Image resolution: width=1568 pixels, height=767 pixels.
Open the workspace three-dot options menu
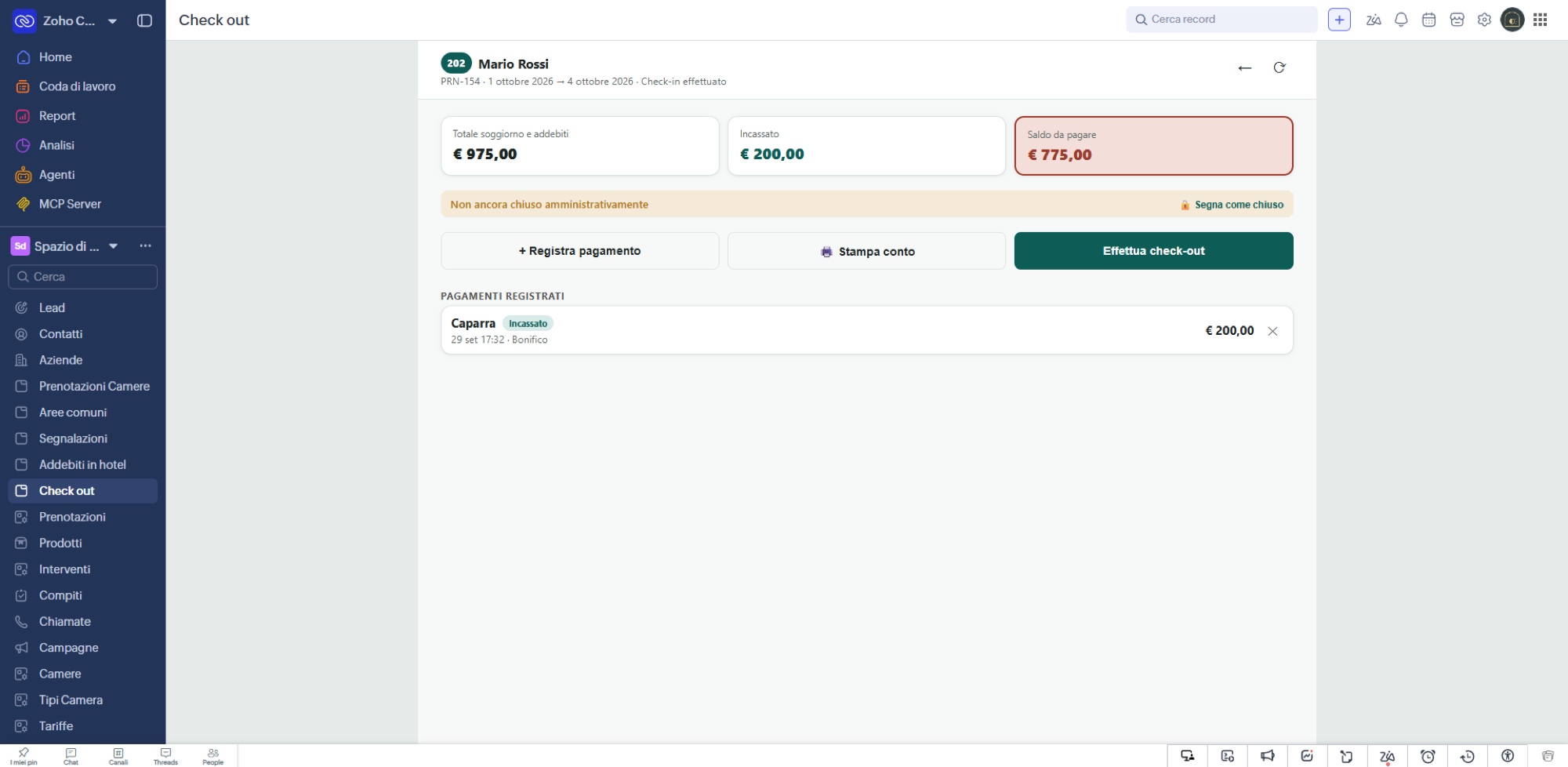pyautogui.click(x=145, y=246)
